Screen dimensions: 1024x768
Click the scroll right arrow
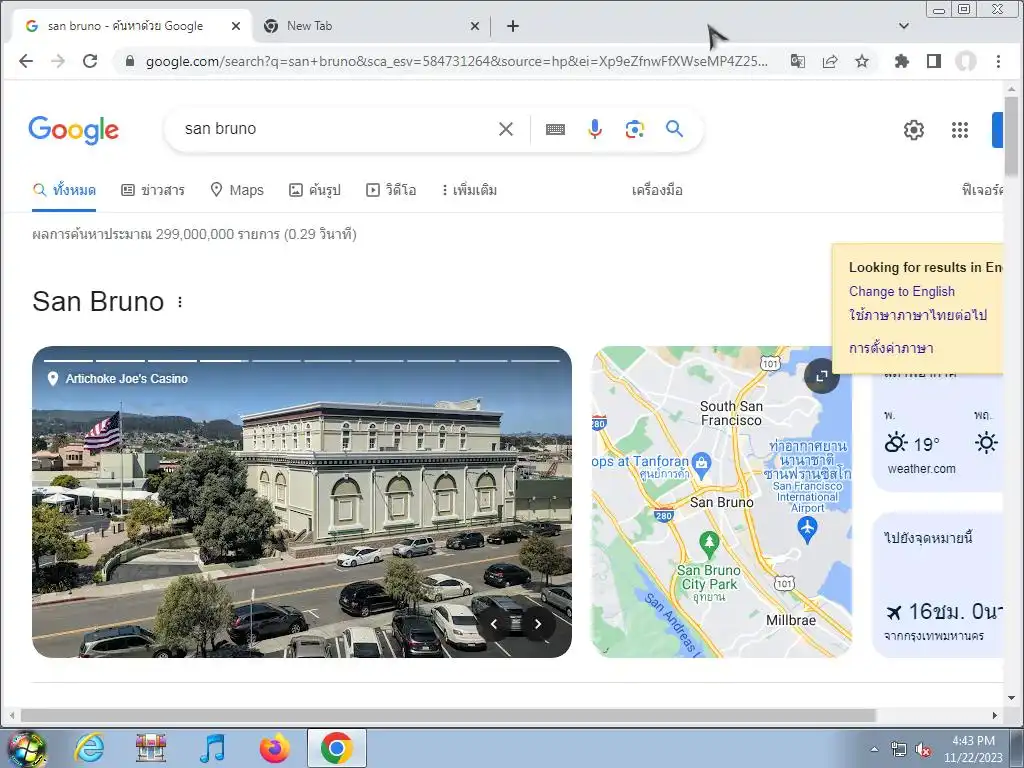pyautogui.click(x=995, y=715)
